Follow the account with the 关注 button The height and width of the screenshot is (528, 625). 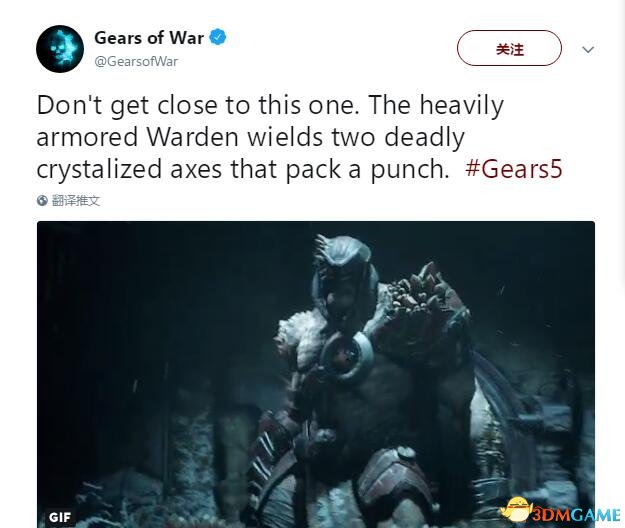[x=509, y=48]
